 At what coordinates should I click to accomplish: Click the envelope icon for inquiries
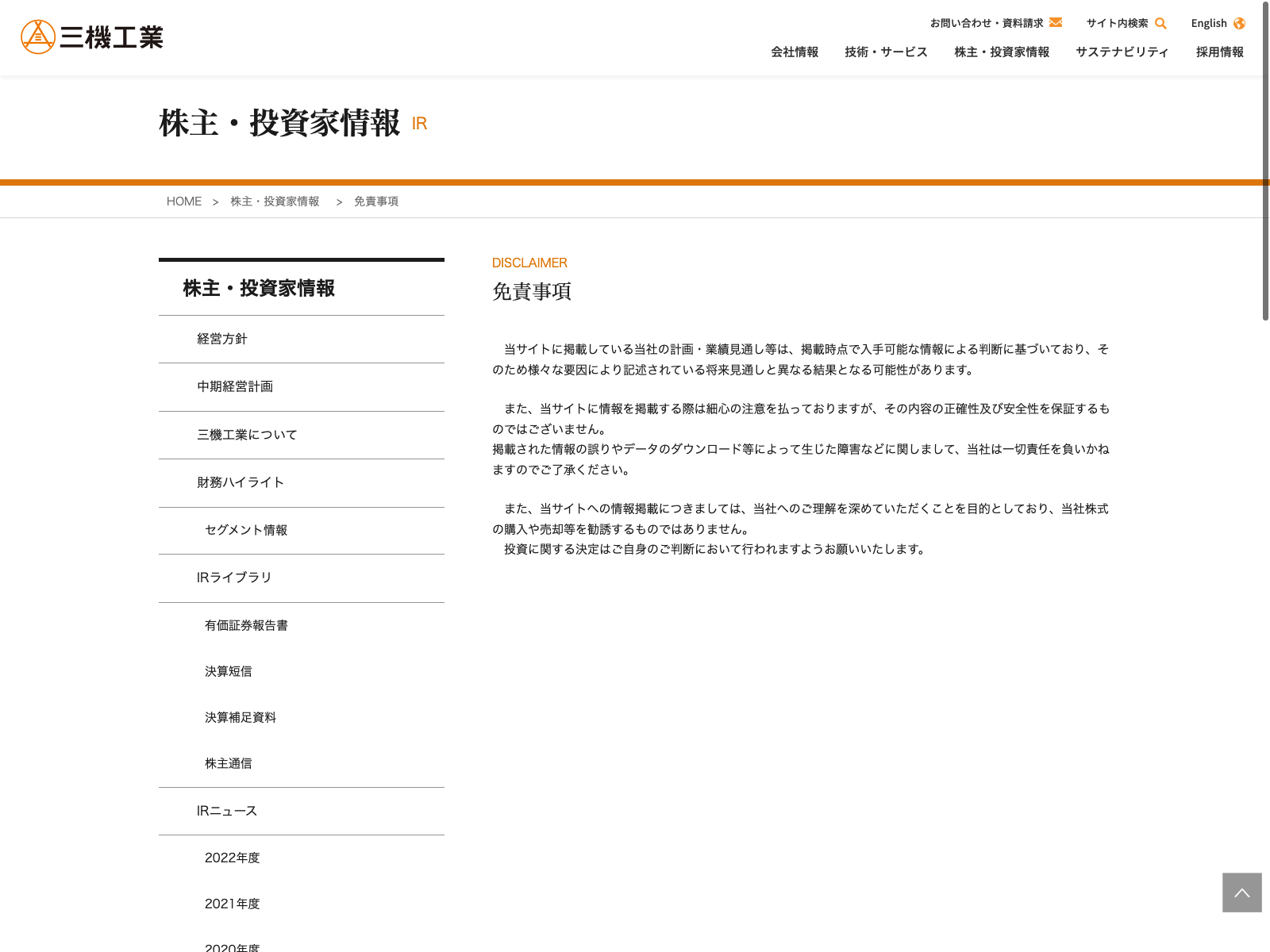click(1056, 22)
